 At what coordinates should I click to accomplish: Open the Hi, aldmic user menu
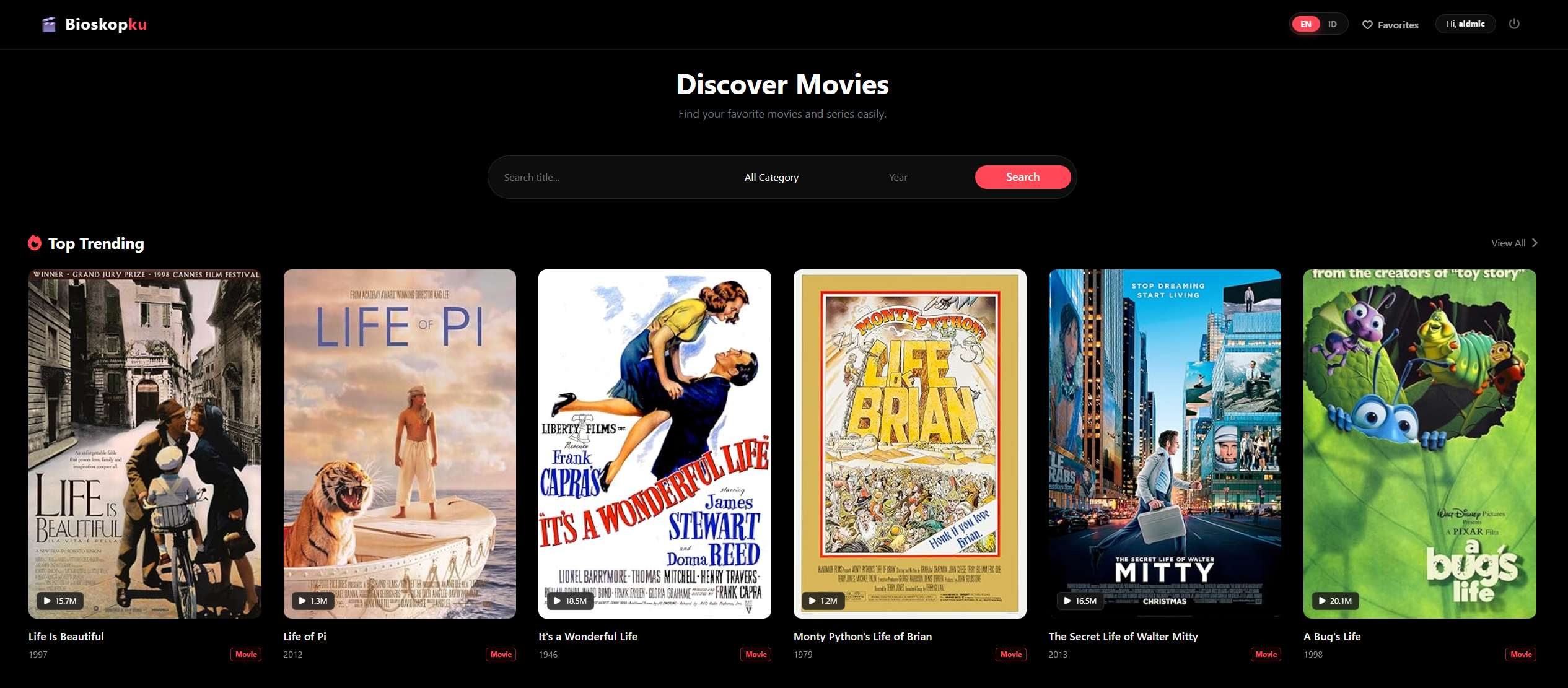pyautogui.click(x=1465, y=24)
